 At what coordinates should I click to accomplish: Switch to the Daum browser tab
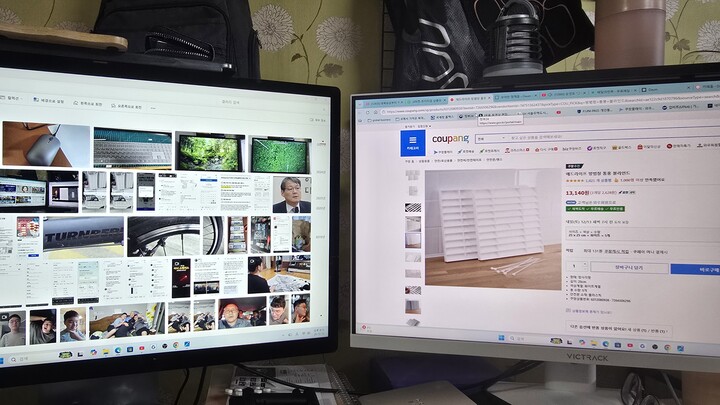[663, 90]
